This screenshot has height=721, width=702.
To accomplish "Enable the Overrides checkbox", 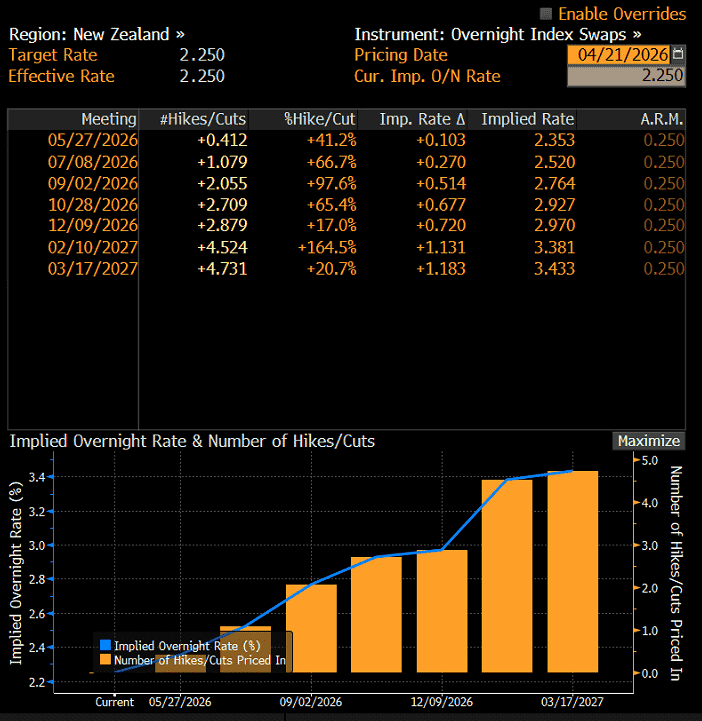I will pyautogui.click(x=546, y=14).
